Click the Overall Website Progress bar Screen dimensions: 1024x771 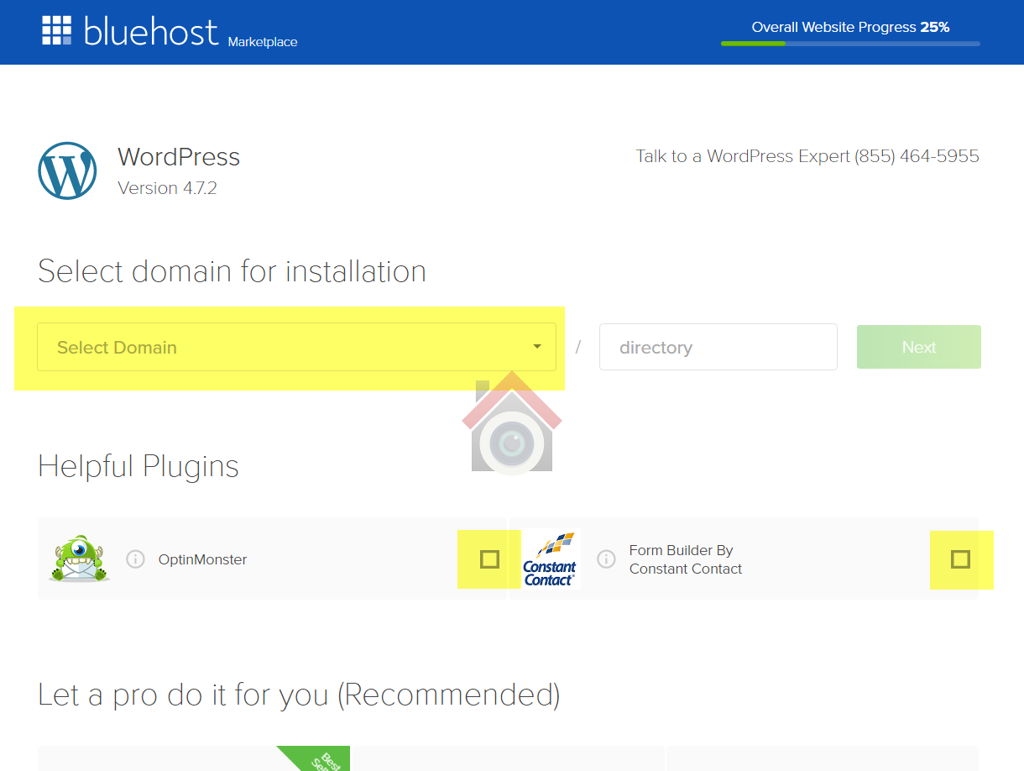[x=850, y=43]
